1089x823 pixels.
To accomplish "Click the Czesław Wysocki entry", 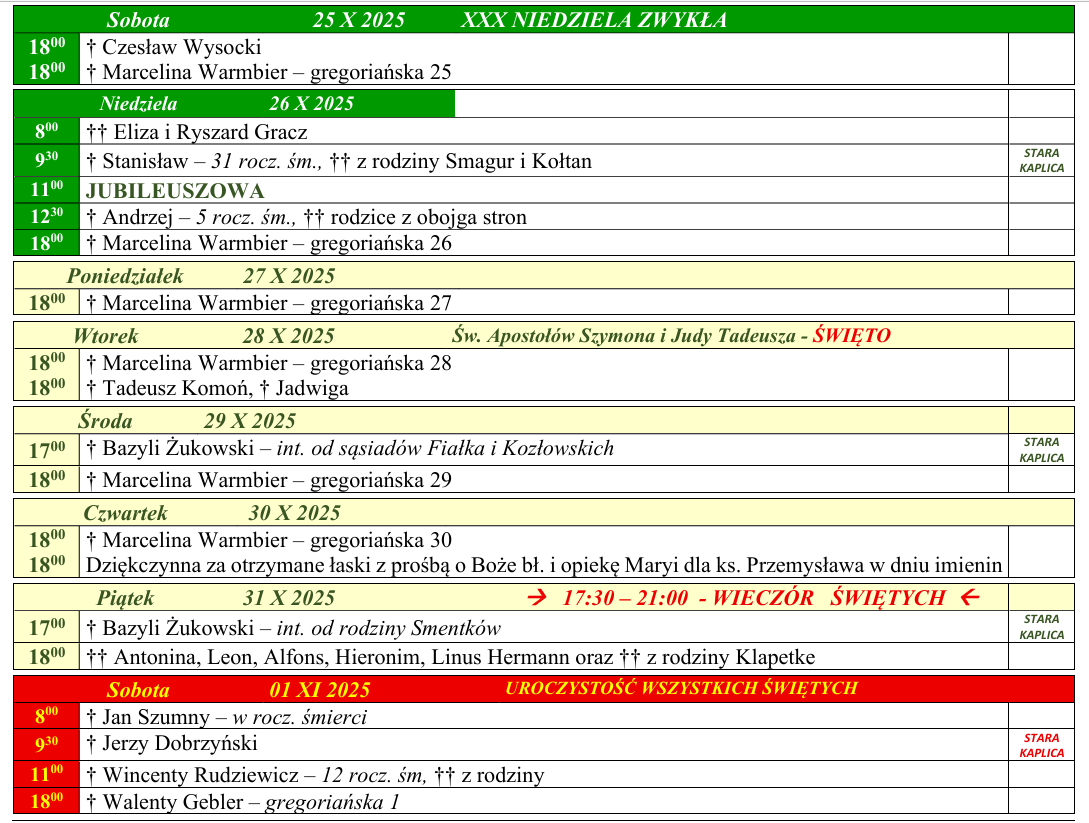I will point(174,46).
